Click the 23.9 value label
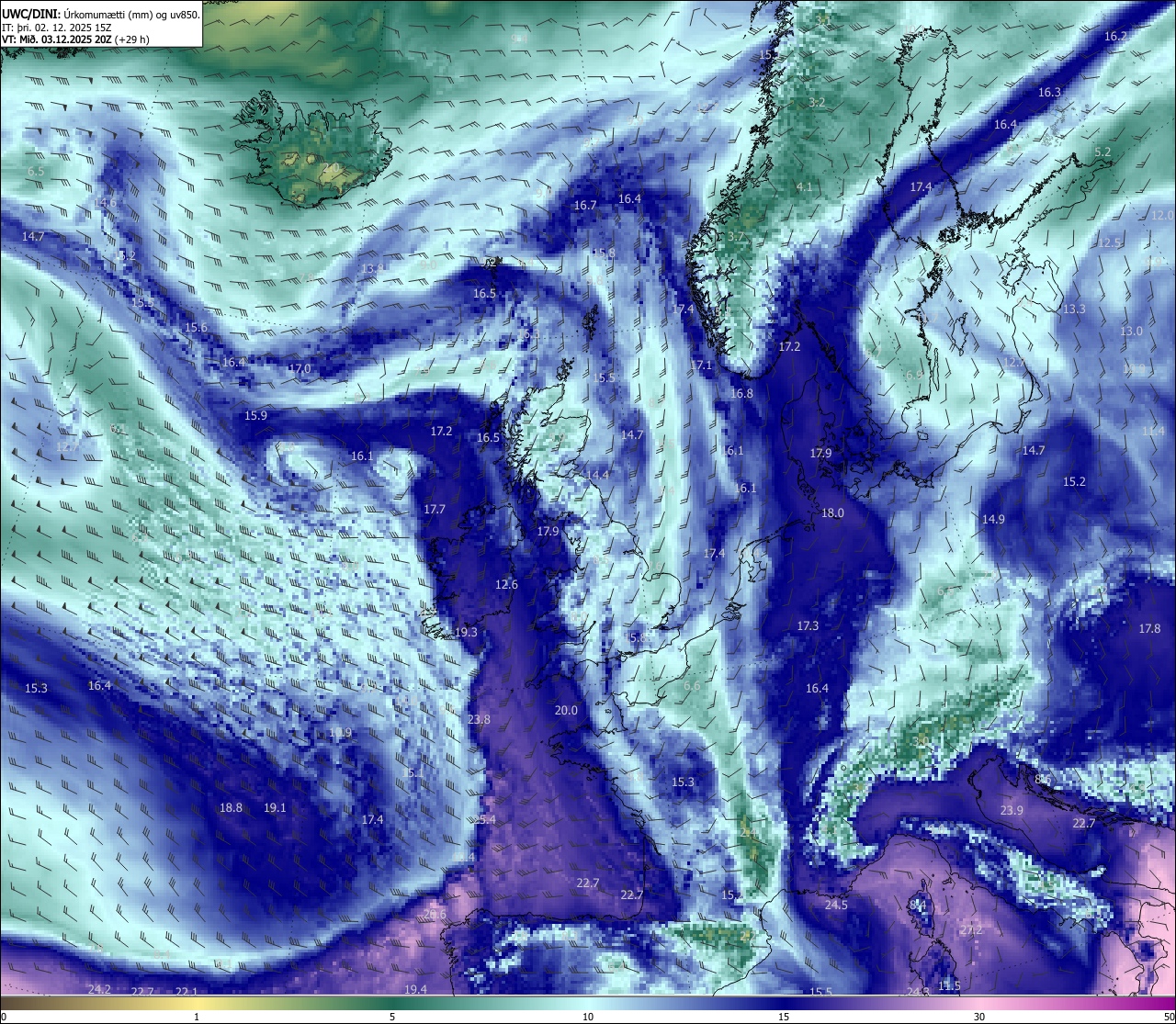 (x=1012, y=811)
